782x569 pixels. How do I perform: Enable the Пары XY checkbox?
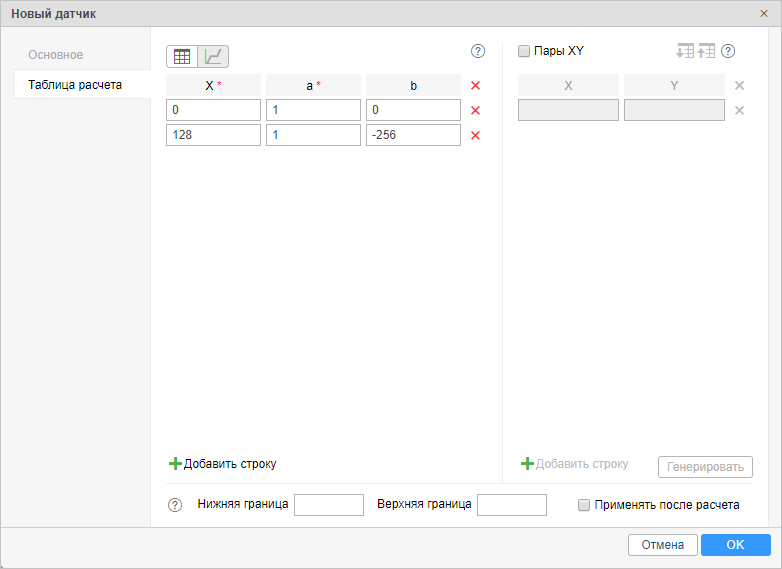coord(524,51)
